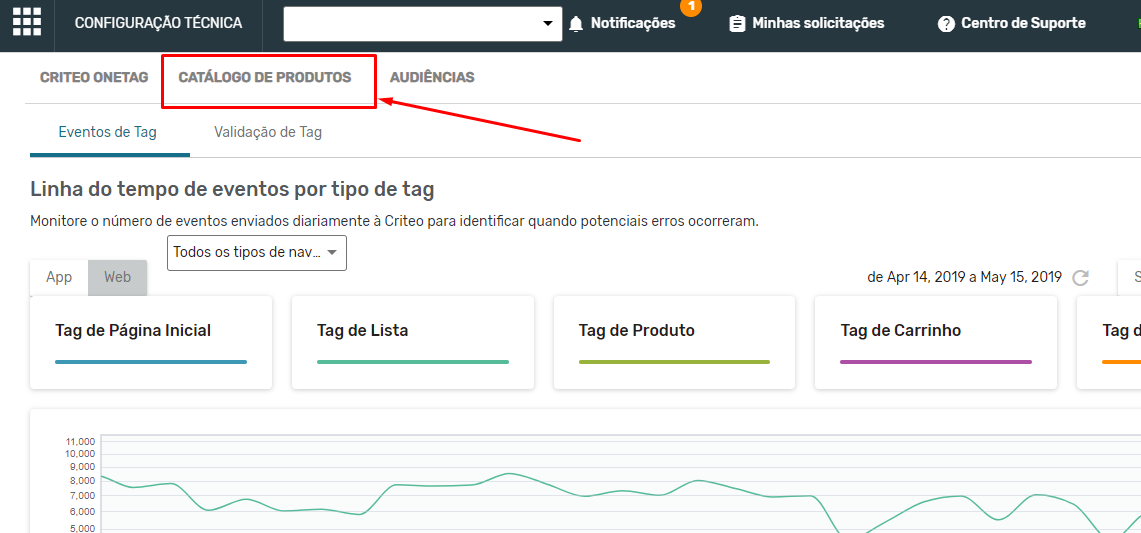Click purple line under Tag de Carrinho
Viewport: 1141px width, 533px height.
(936, 362)
